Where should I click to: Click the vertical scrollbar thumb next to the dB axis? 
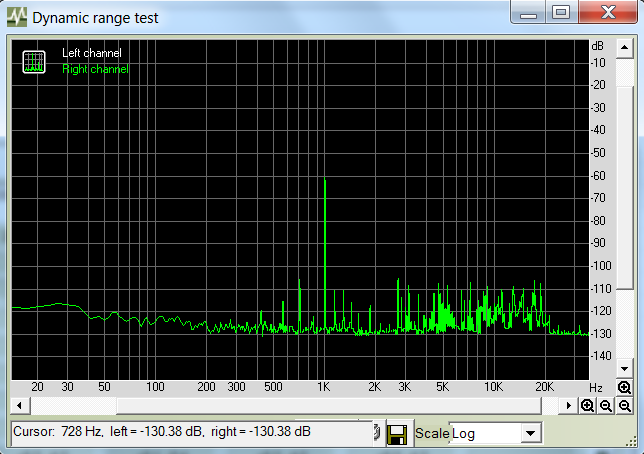[625, 187]
